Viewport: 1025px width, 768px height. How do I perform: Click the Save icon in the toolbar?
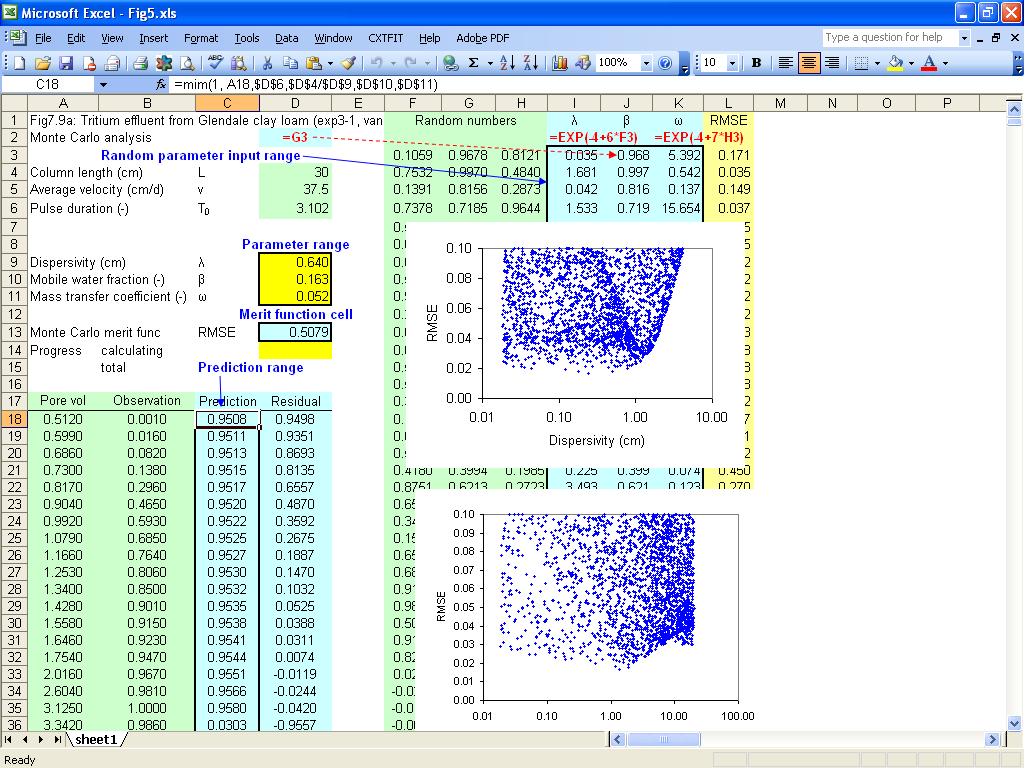pyautogui.click(x=66, y=63)
